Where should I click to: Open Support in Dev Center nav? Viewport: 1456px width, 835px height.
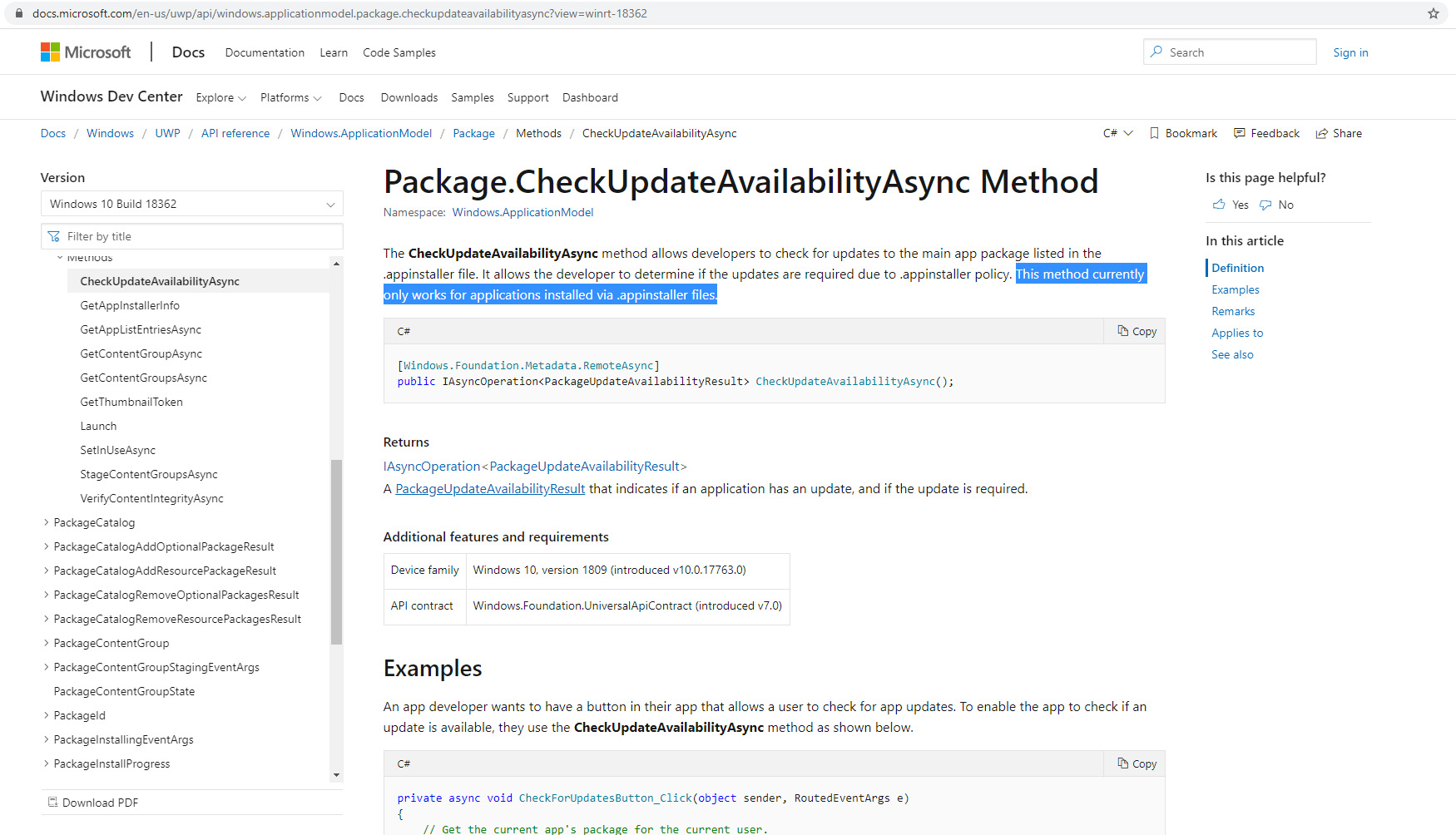[528, 97]
